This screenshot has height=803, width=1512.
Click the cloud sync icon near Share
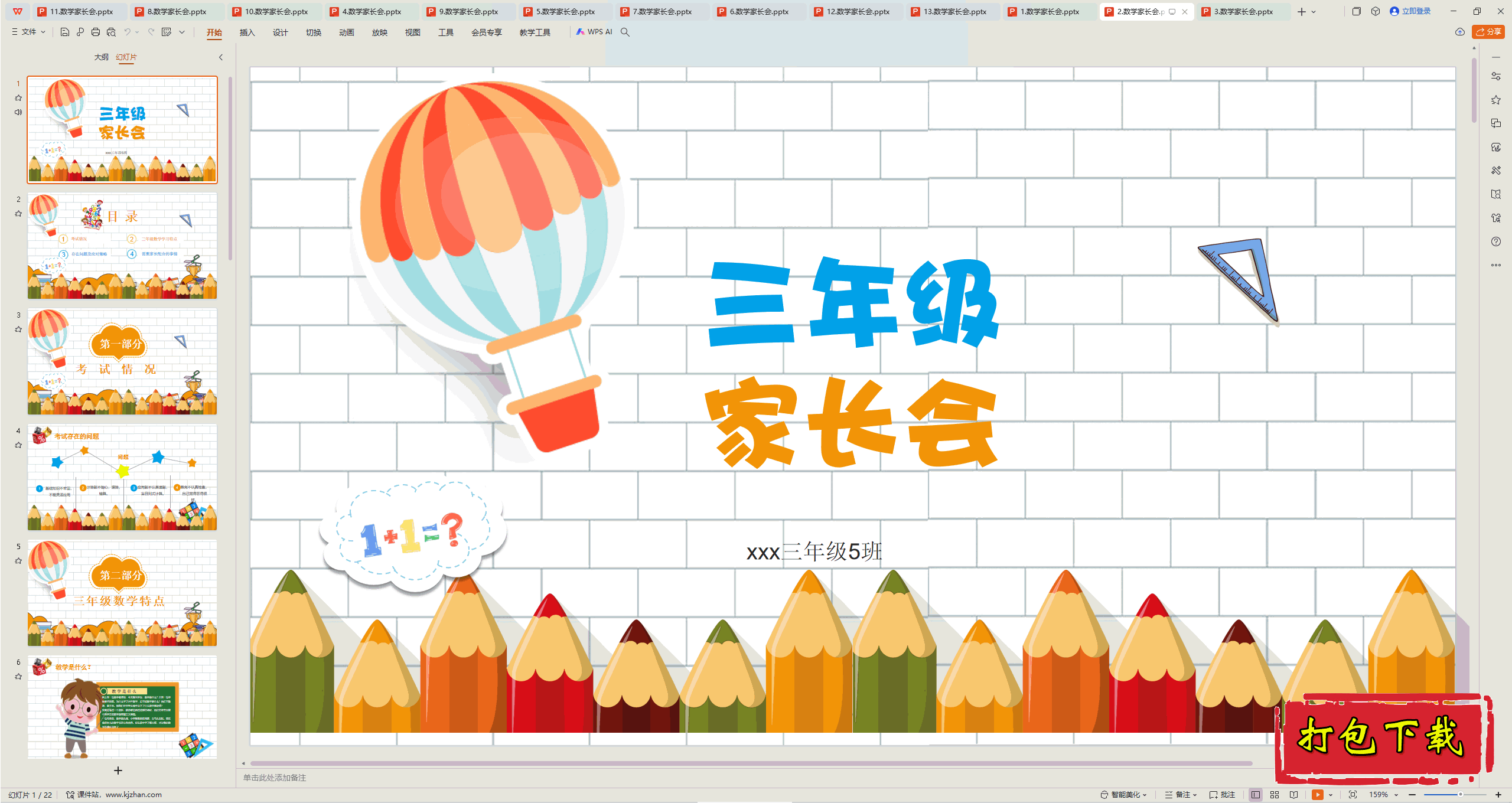tap(1459, 32)
